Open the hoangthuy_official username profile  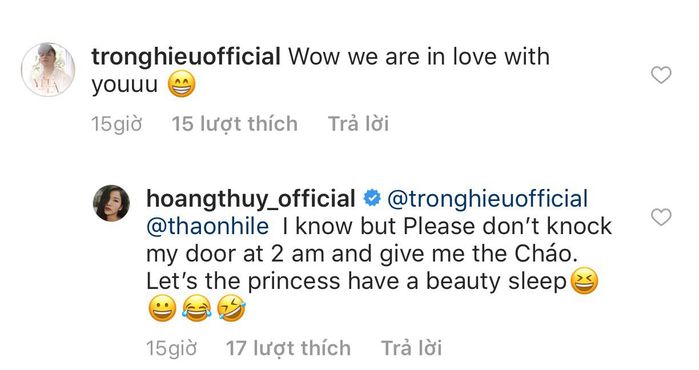coord(251,199)
